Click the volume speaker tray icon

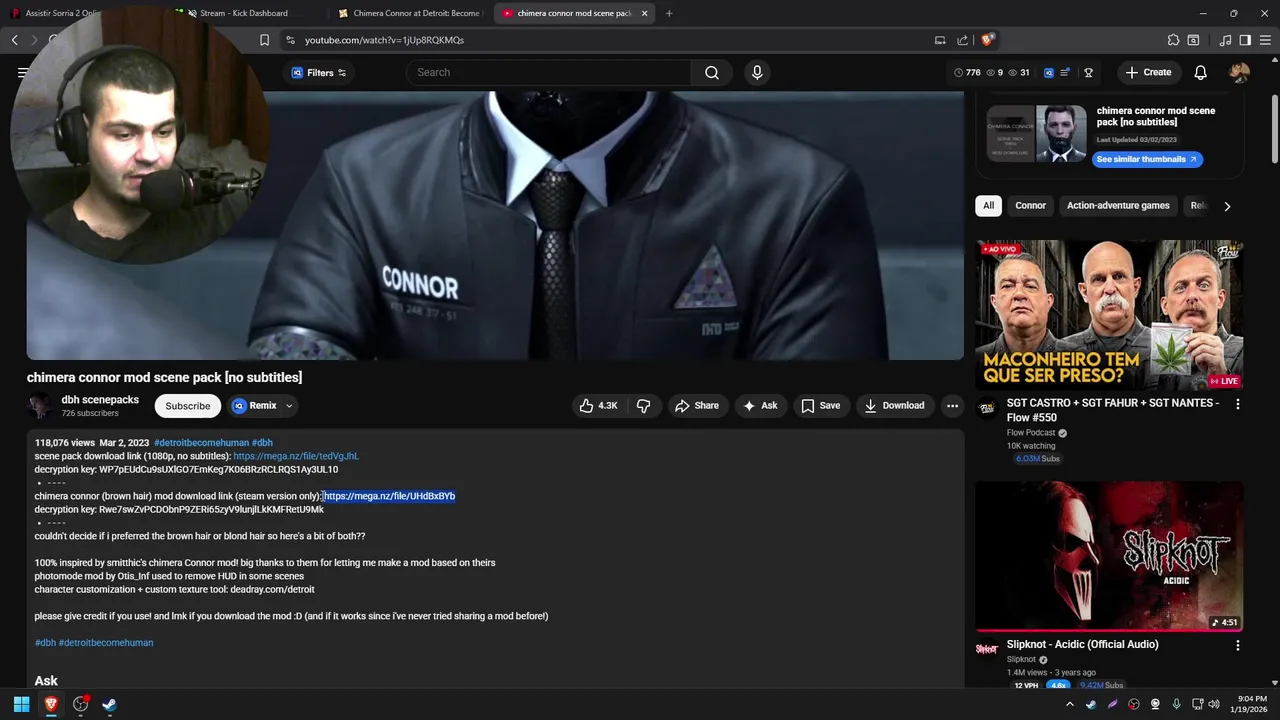pyautogui.click(x=1214, y=704)
